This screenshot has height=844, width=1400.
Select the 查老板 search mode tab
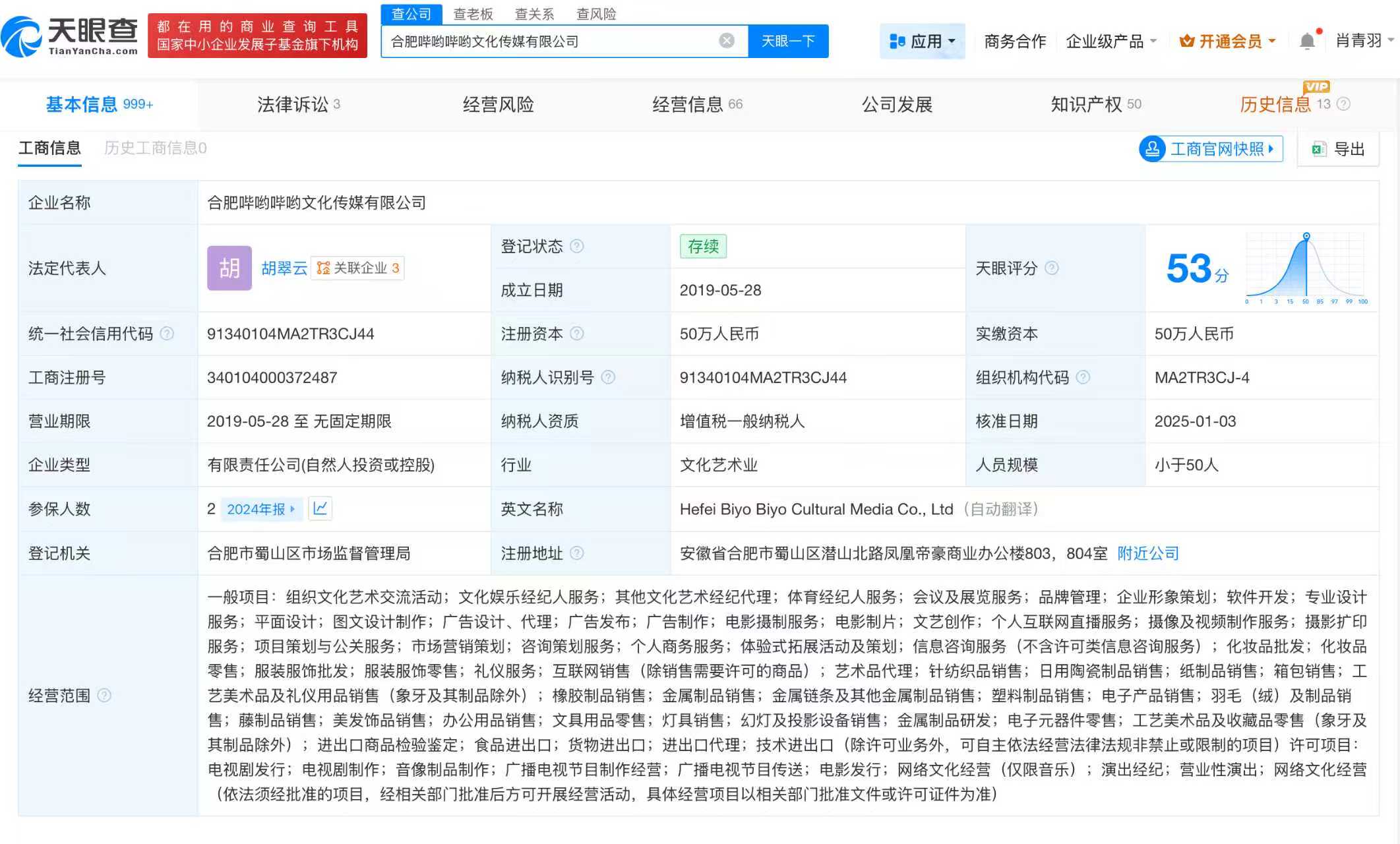click(473, 14)
